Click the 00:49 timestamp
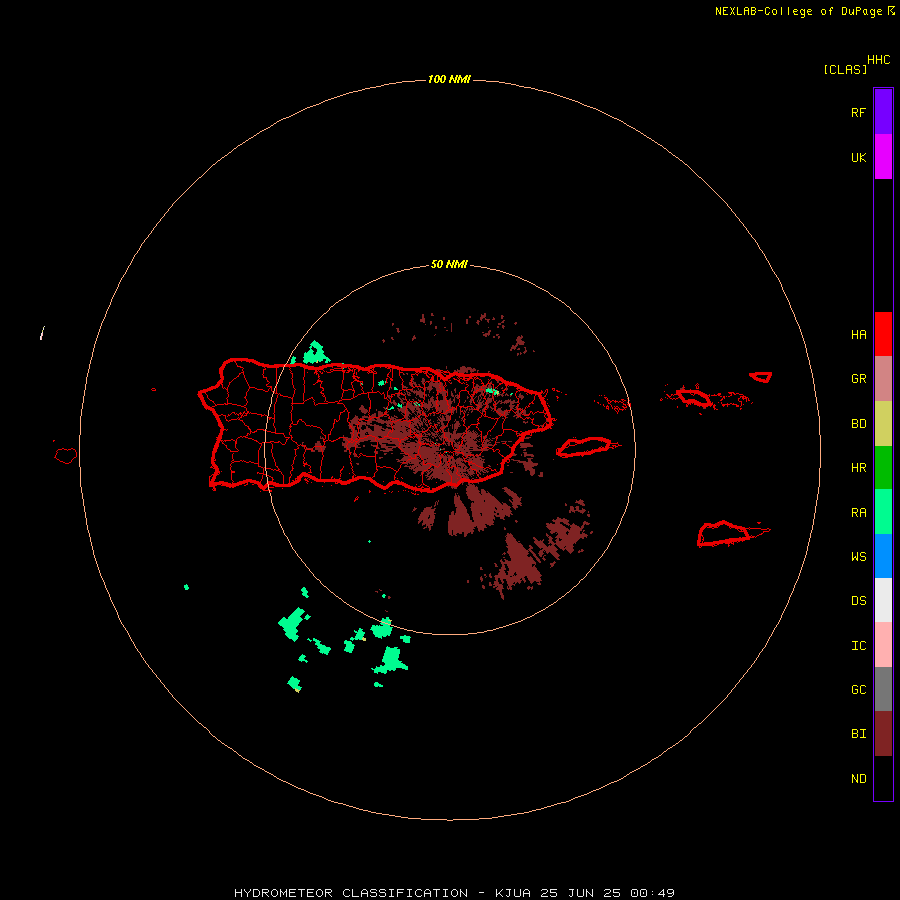The height and width of the screenshot is (900, 900). tap(652, 893)
